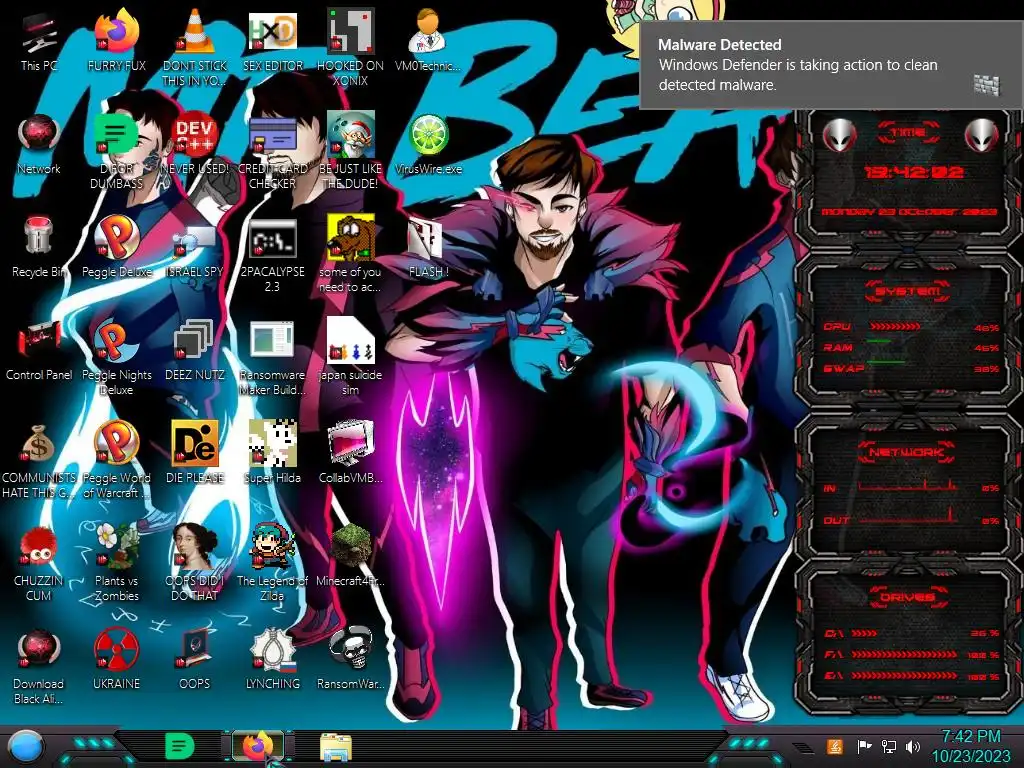Select the VirusWire.exe lime icon
Screen dimensions: 1024x768
tap(428, 144)
